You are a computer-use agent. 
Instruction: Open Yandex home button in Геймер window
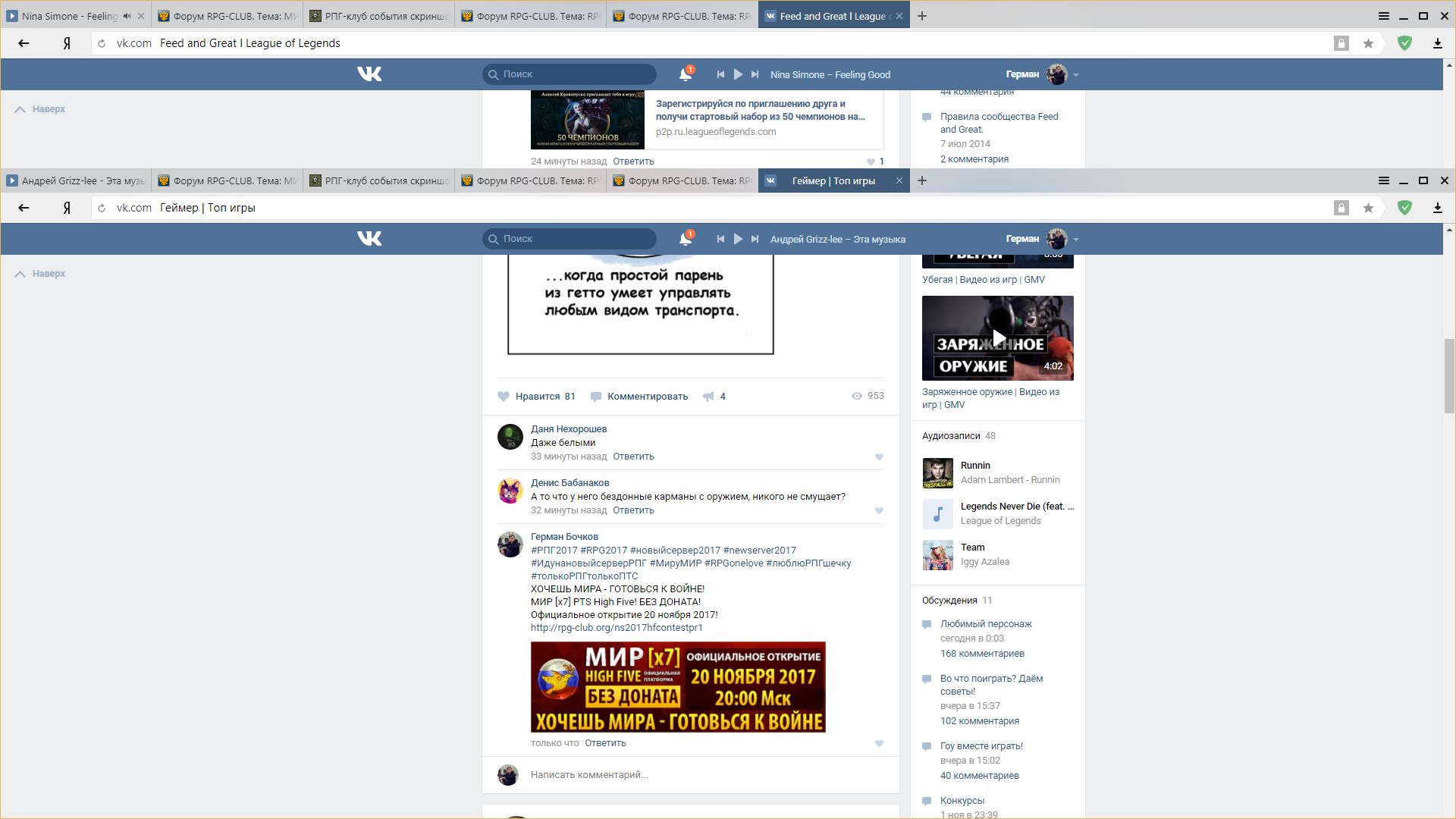67,208
